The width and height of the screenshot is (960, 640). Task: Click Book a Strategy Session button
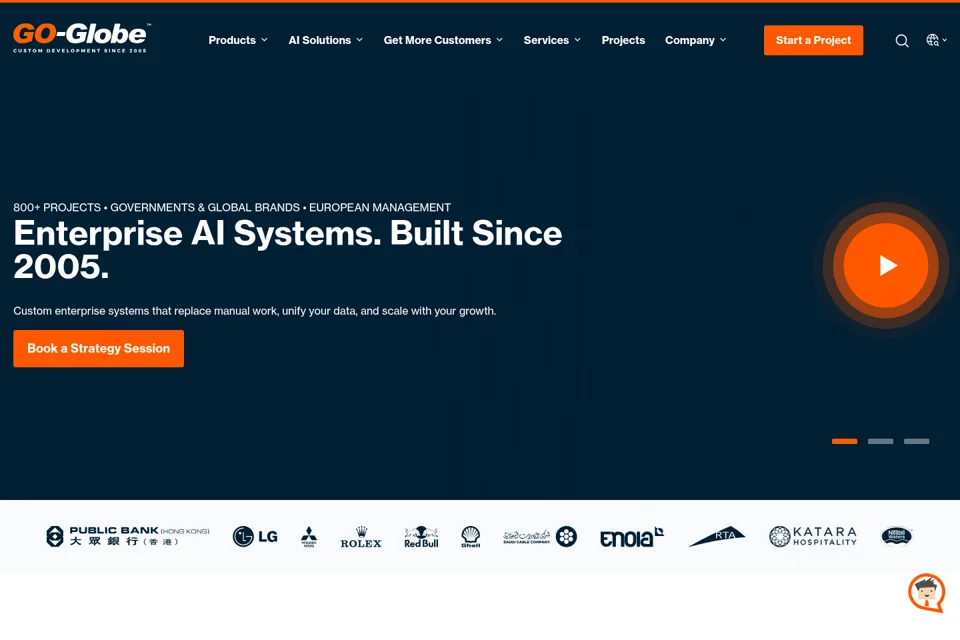coord(99,348)
